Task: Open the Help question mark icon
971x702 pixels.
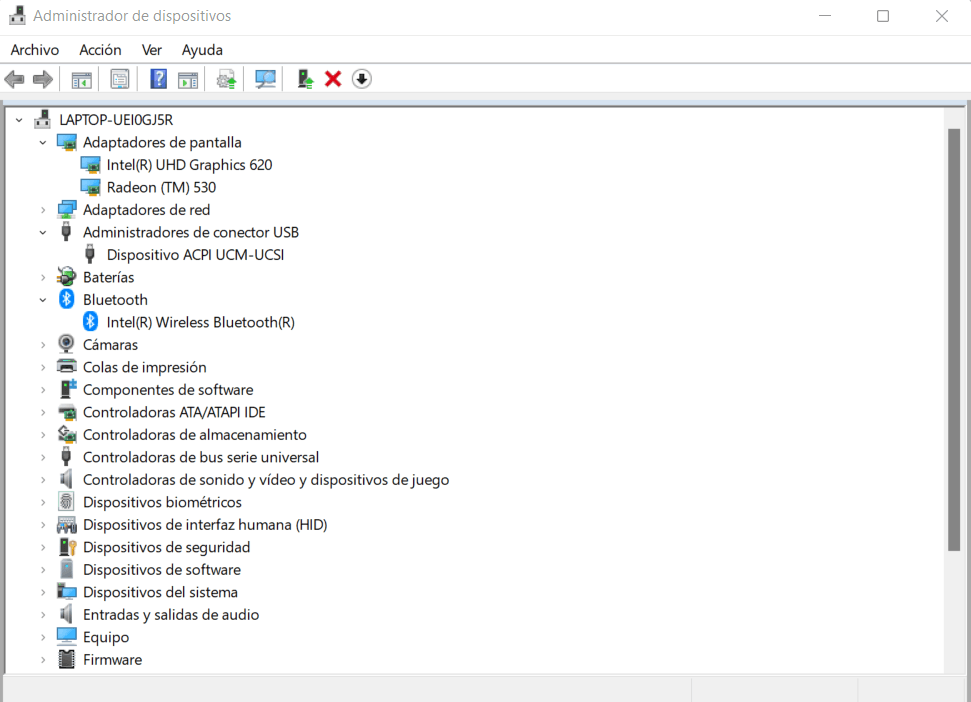Action: pyautogui.click(x=159, y=79)
